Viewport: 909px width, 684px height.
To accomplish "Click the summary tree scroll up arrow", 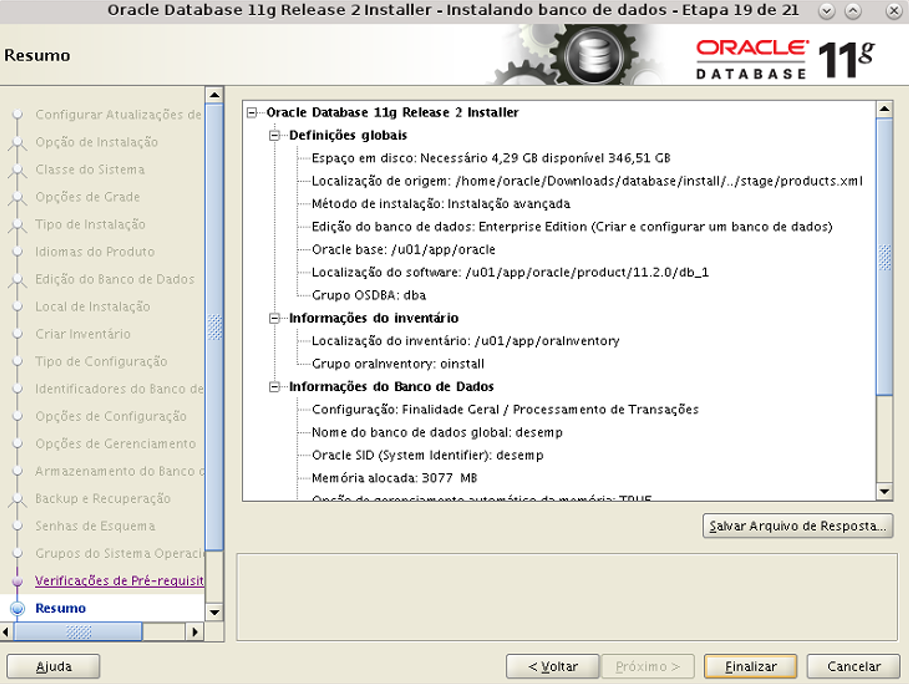I will 884,108.
